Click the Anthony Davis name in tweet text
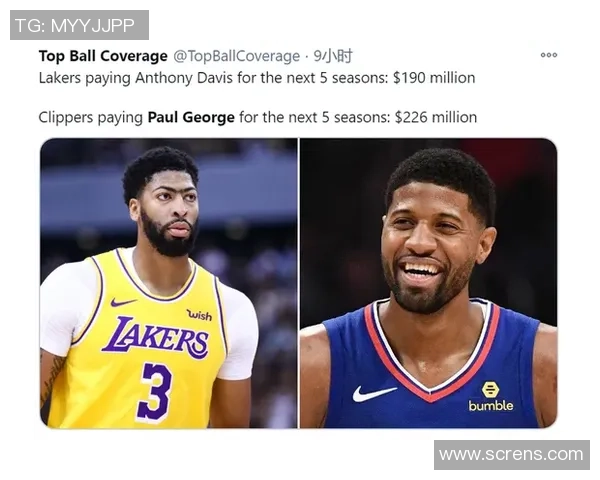 click(184, 78)
